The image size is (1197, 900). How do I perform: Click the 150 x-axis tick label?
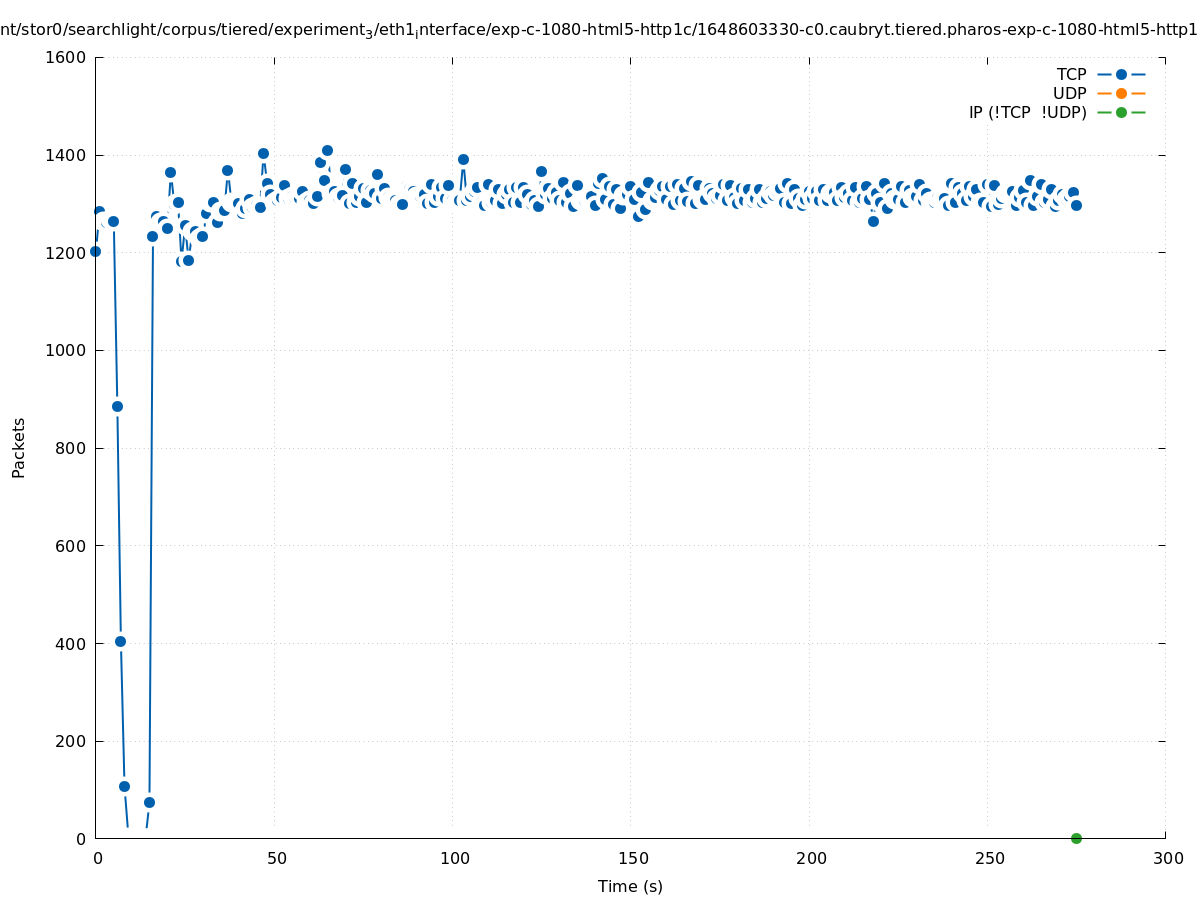coord(631,858)
